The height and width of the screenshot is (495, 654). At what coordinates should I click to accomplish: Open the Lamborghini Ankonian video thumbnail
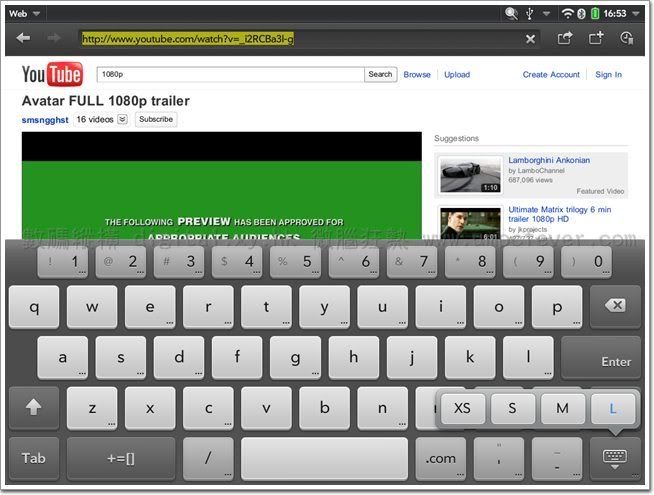tap(470, 174)
